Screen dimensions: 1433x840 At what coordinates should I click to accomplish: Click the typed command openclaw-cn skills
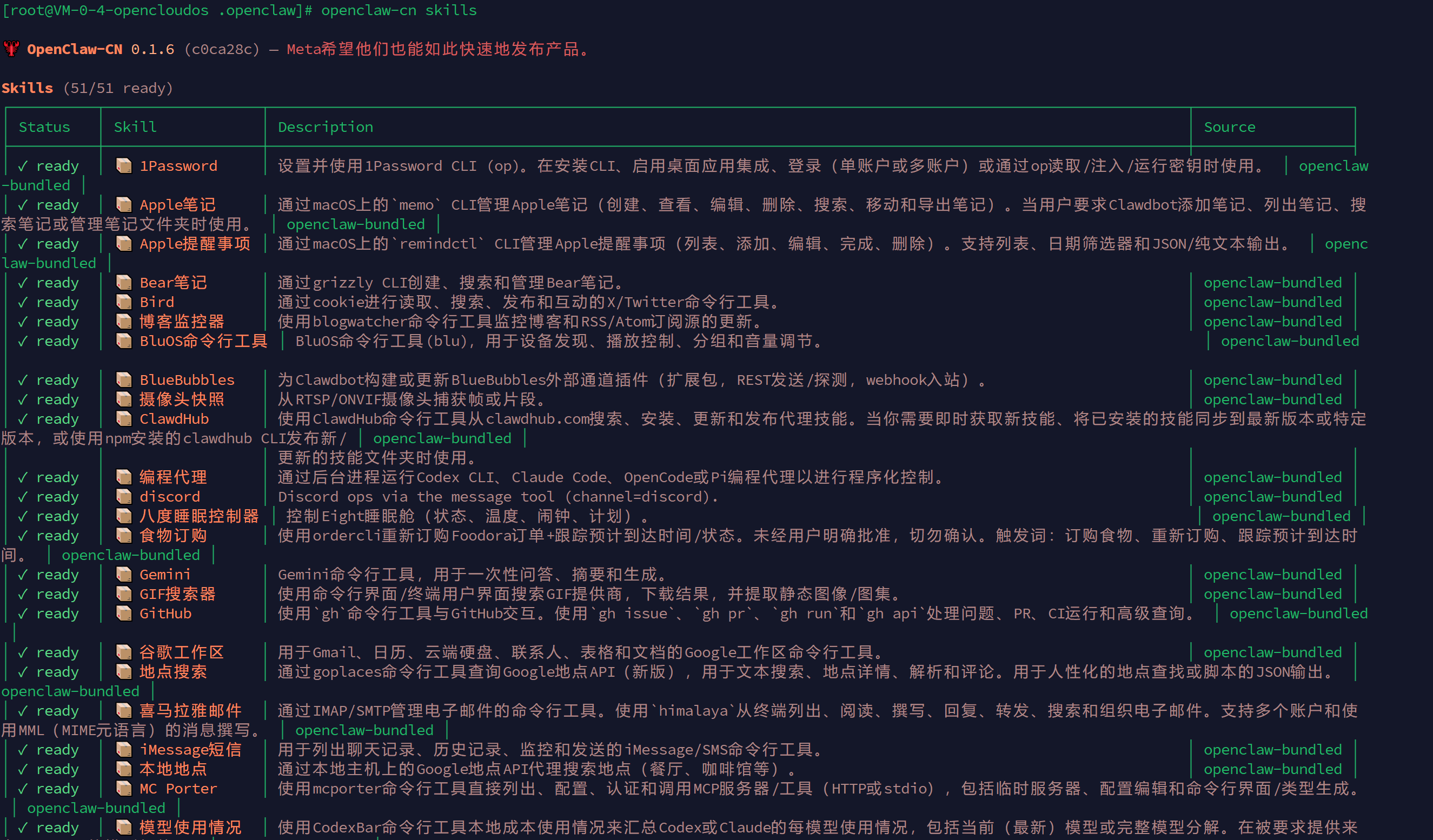click(x=399, y=10)
